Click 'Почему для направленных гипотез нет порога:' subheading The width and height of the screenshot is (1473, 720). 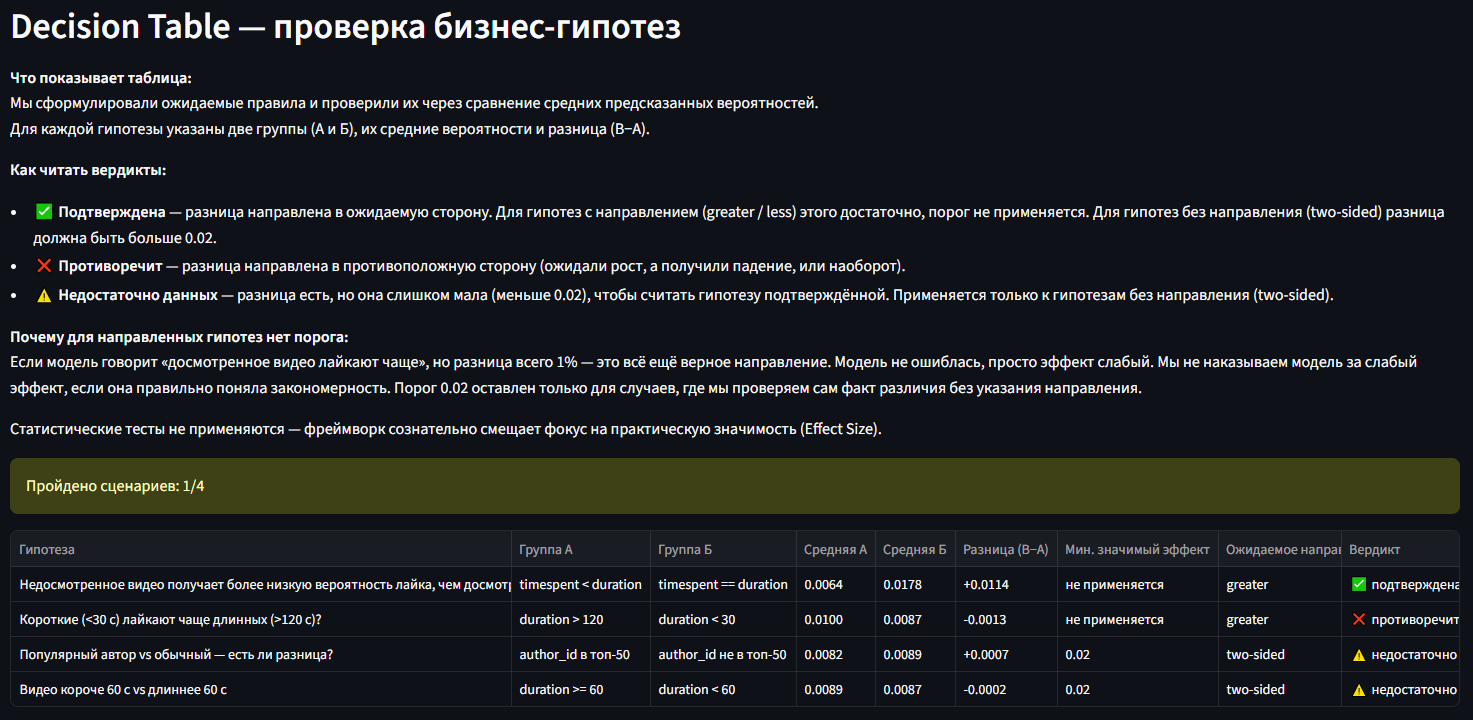[179, 337]
